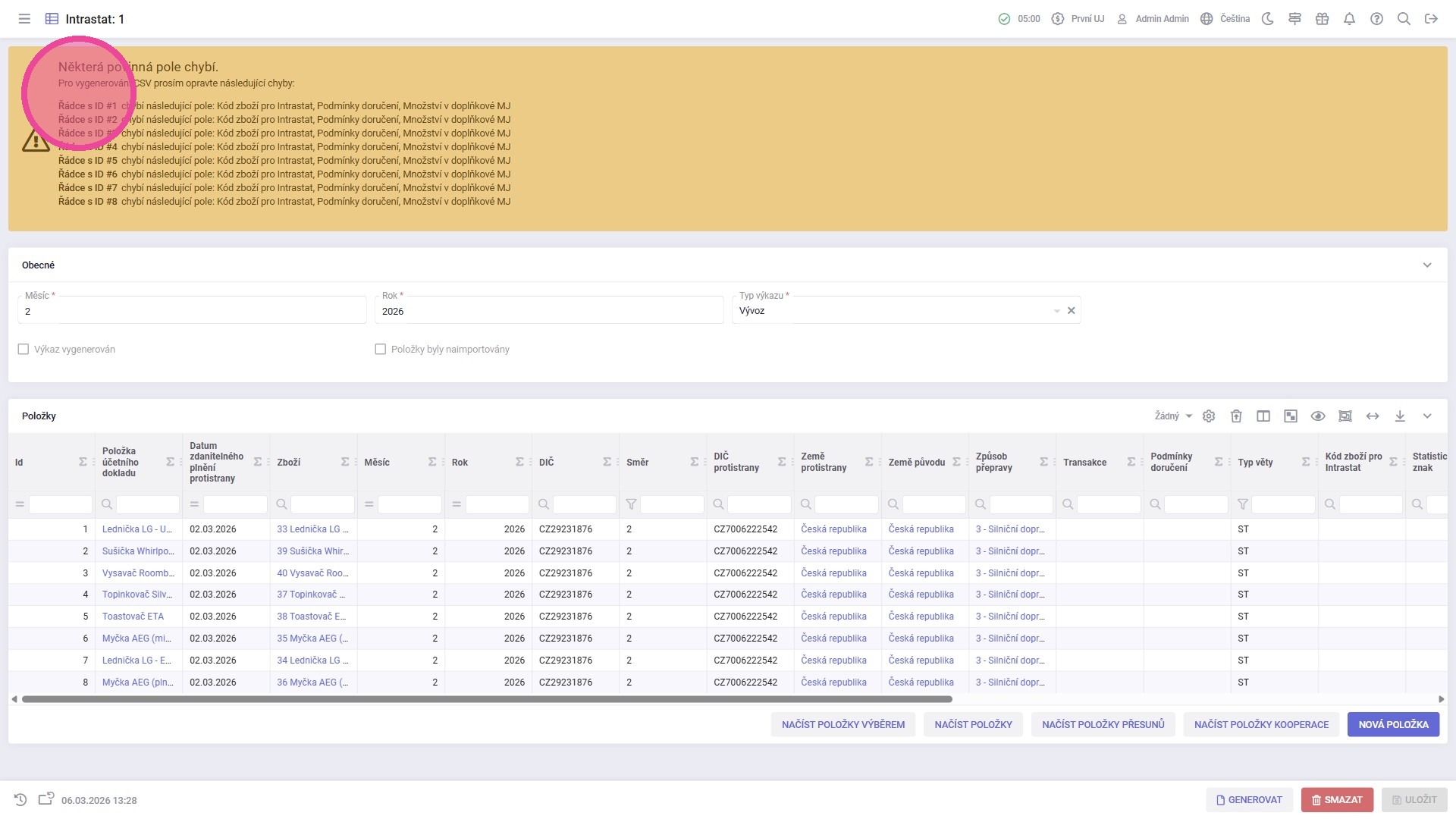Check the Položky byly naimportovány checkbox

click(381, 350)
